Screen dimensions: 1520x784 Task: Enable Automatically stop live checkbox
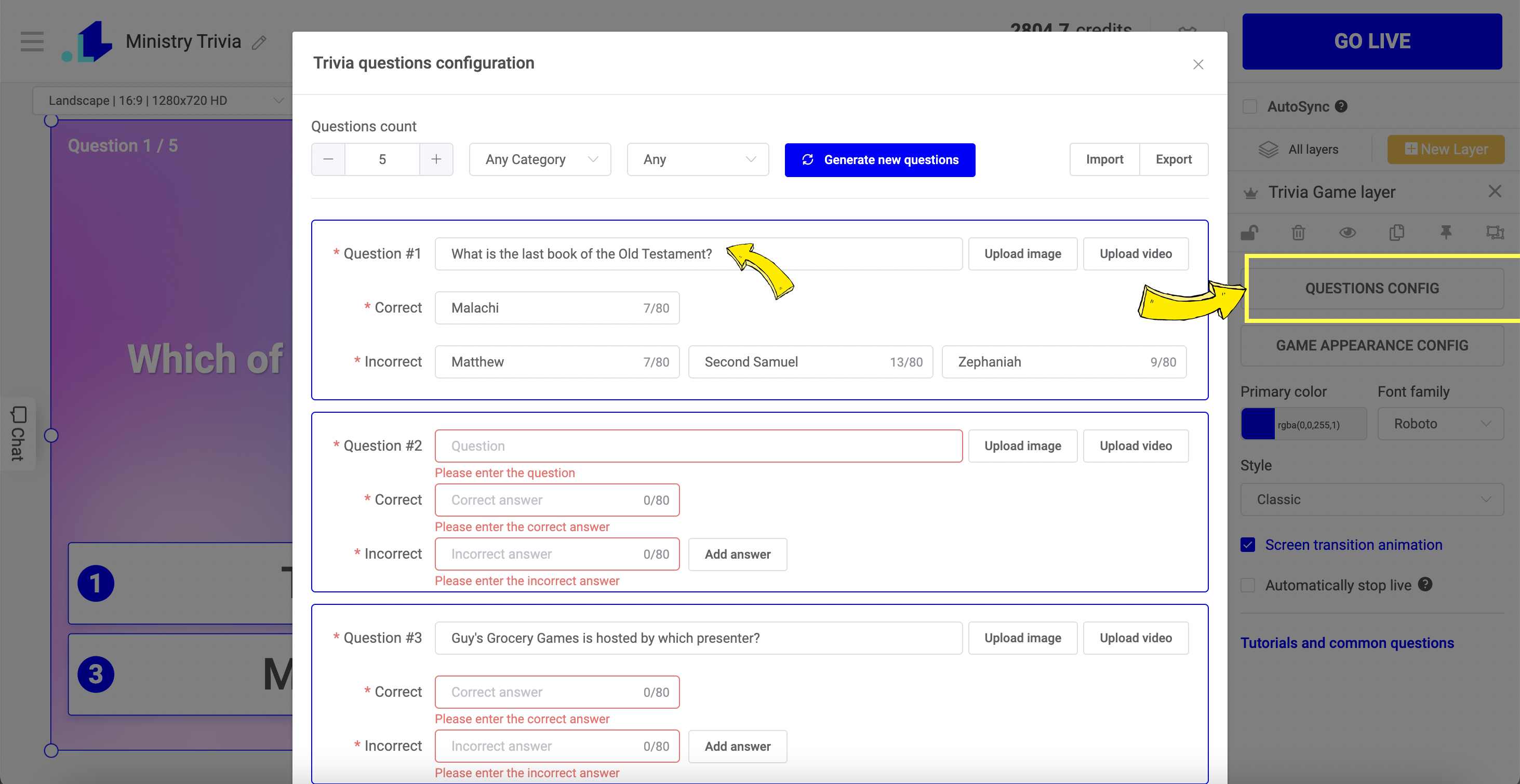tap(1248, 585)
